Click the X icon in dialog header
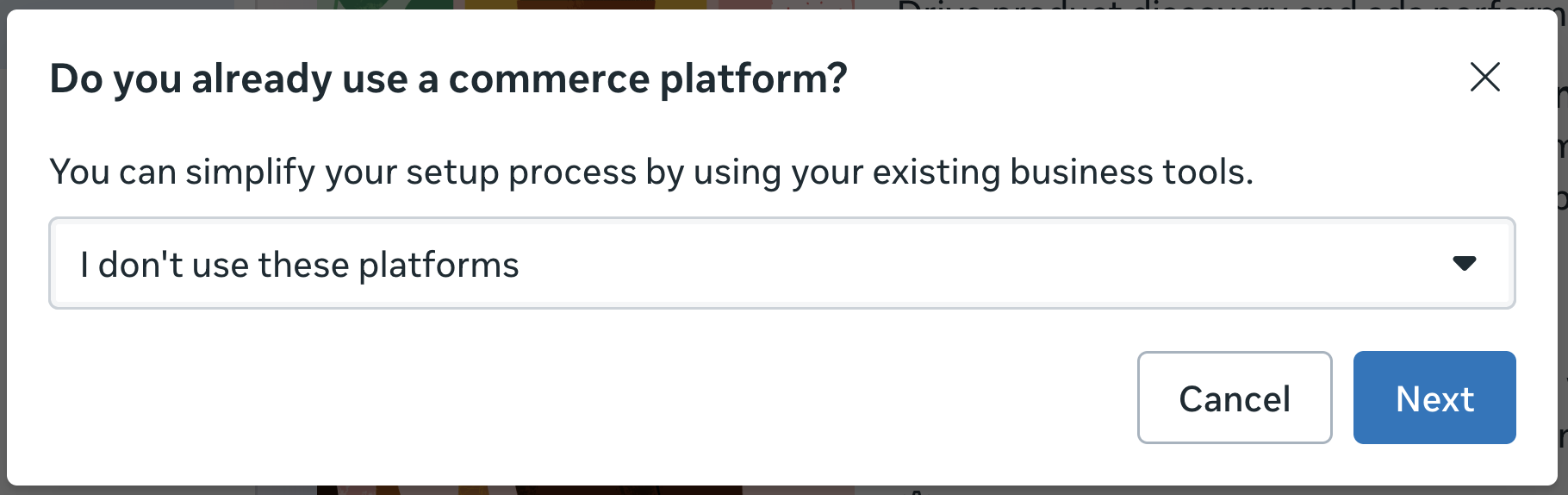The height and width of the screenshot is (495, 1568). point(1484,78)
